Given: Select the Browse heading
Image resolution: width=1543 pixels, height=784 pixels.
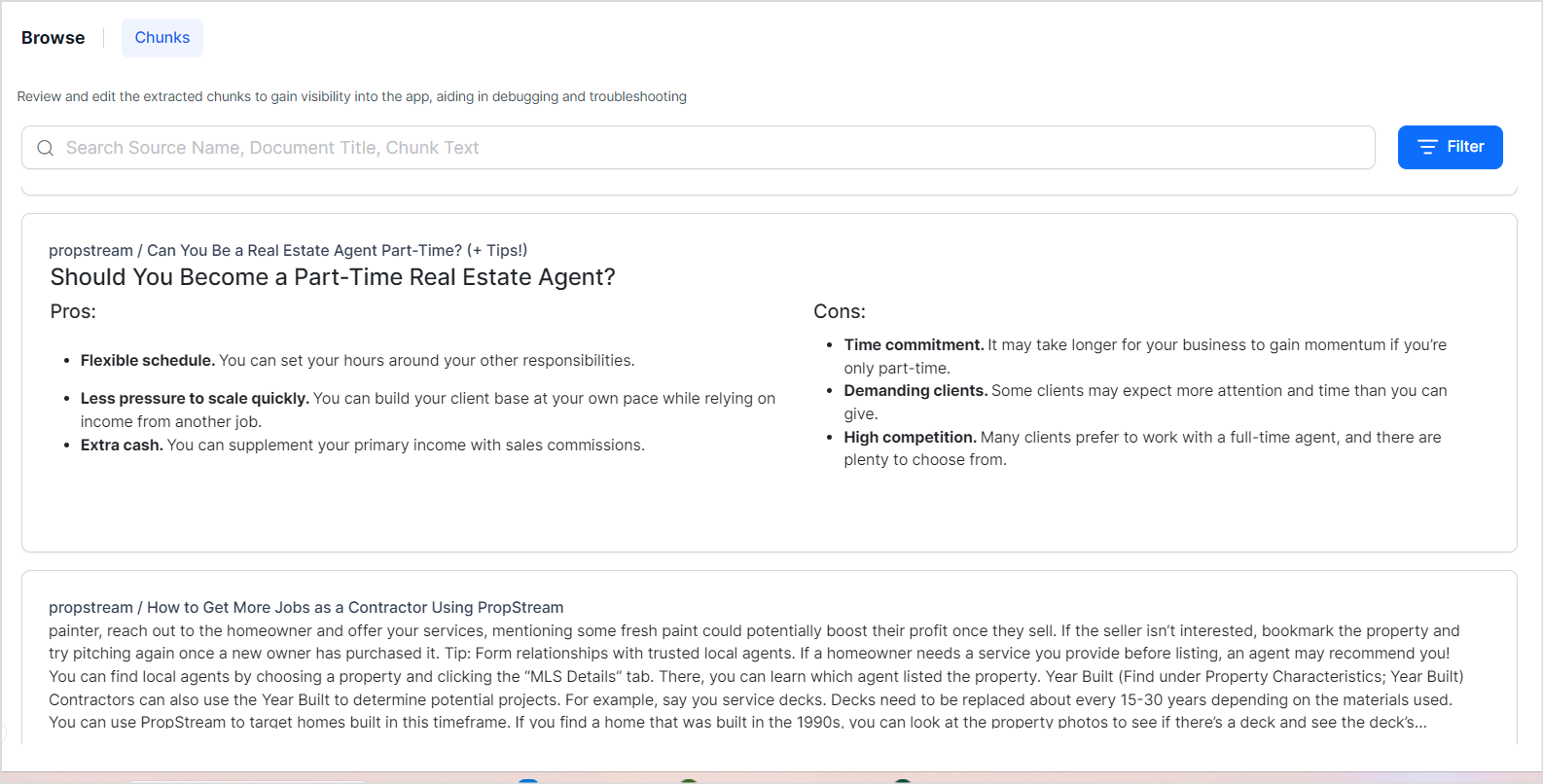Looking at the screenshot, I should (53, 38).
